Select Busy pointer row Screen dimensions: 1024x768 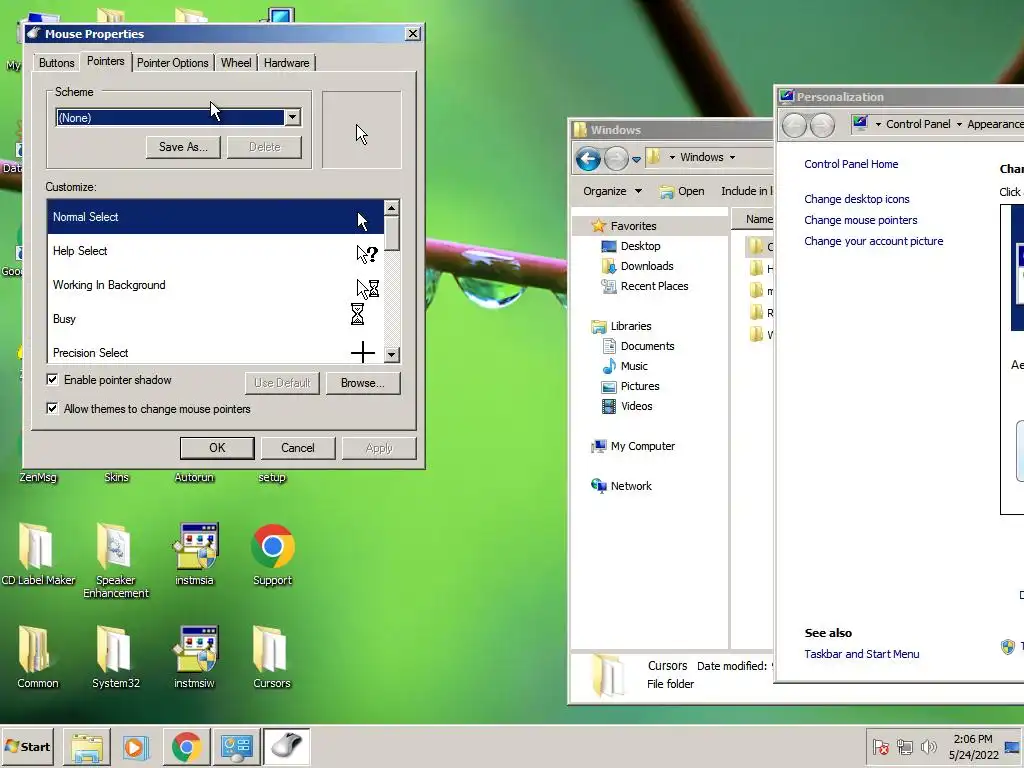(216, 319)
